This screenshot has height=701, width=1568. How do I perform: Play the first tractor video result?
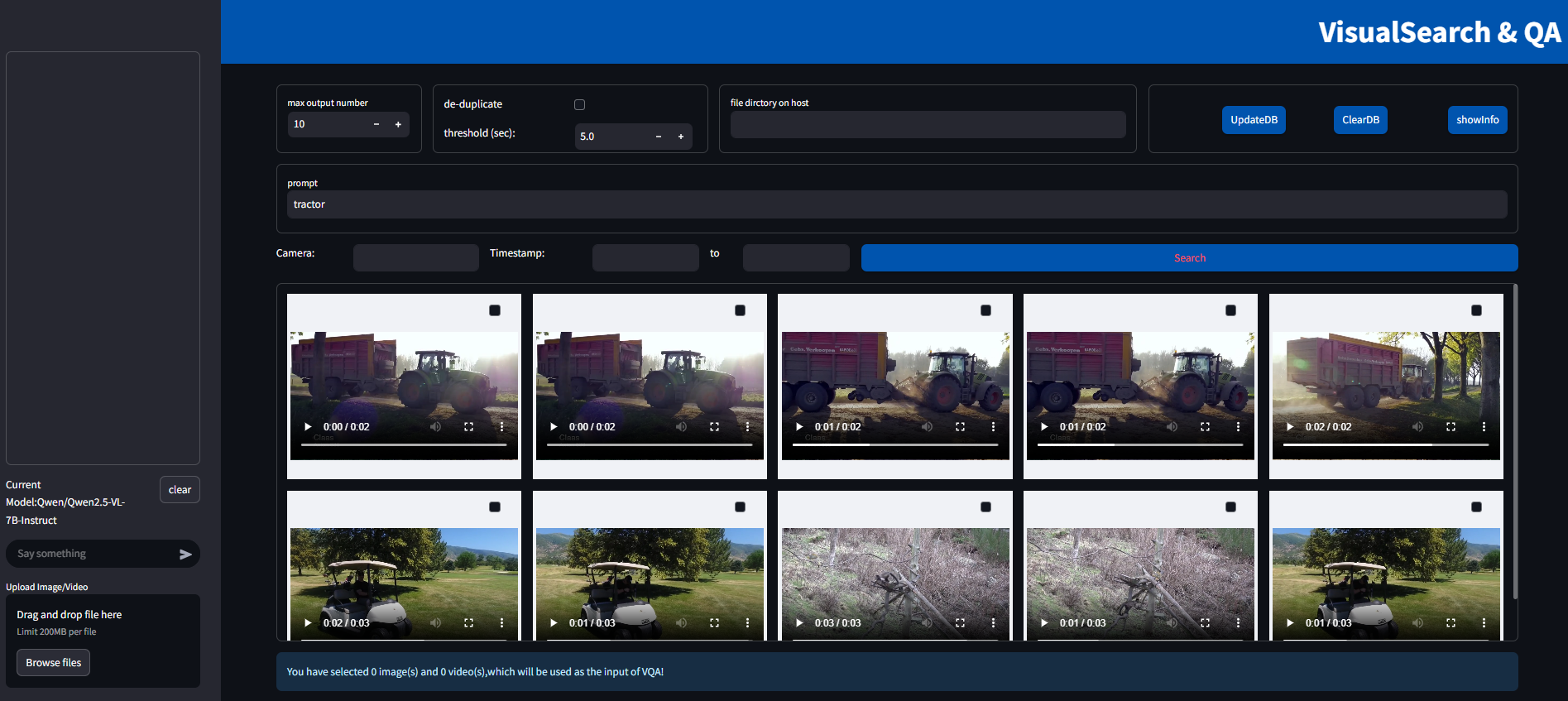point(308,427)
